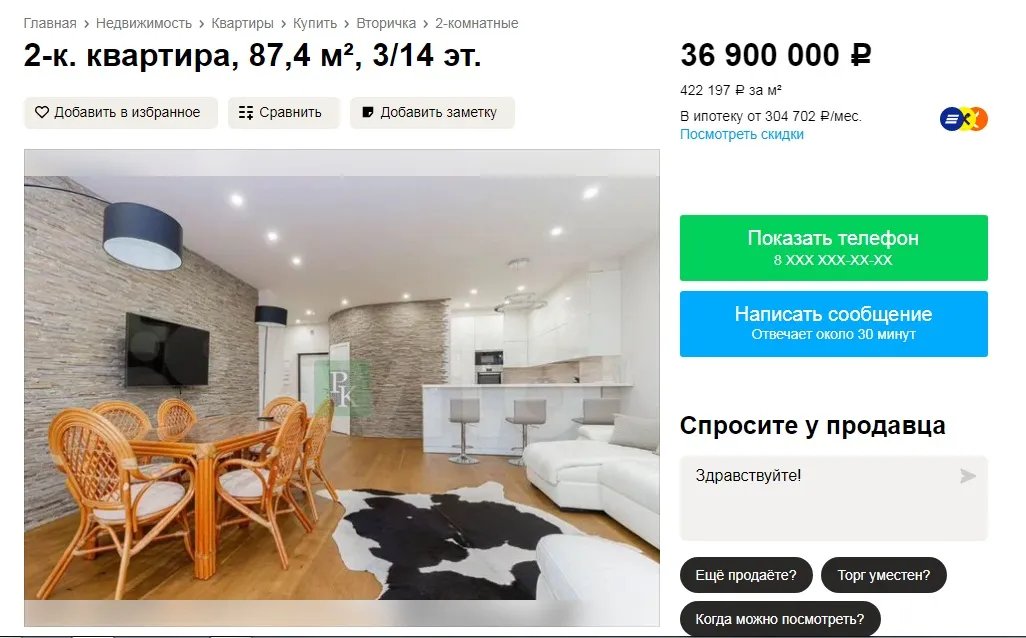The height and width of the screenshot is (638, 1026).
Task: Open the Посмотреть скидки link
Action: point(741,134)
